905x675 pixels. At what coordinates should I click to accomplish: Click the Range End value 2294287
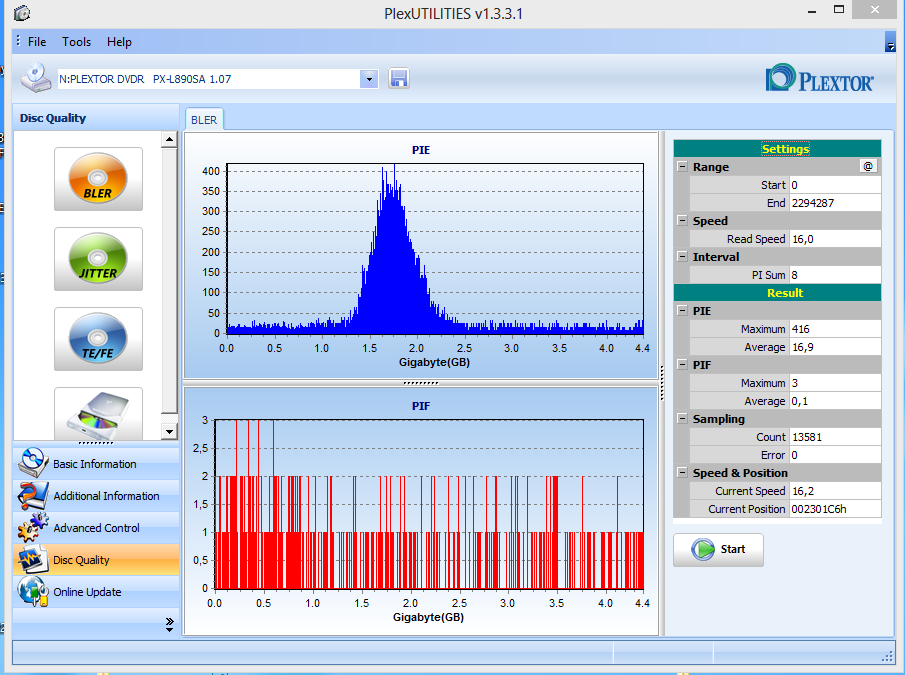(835, 202)
